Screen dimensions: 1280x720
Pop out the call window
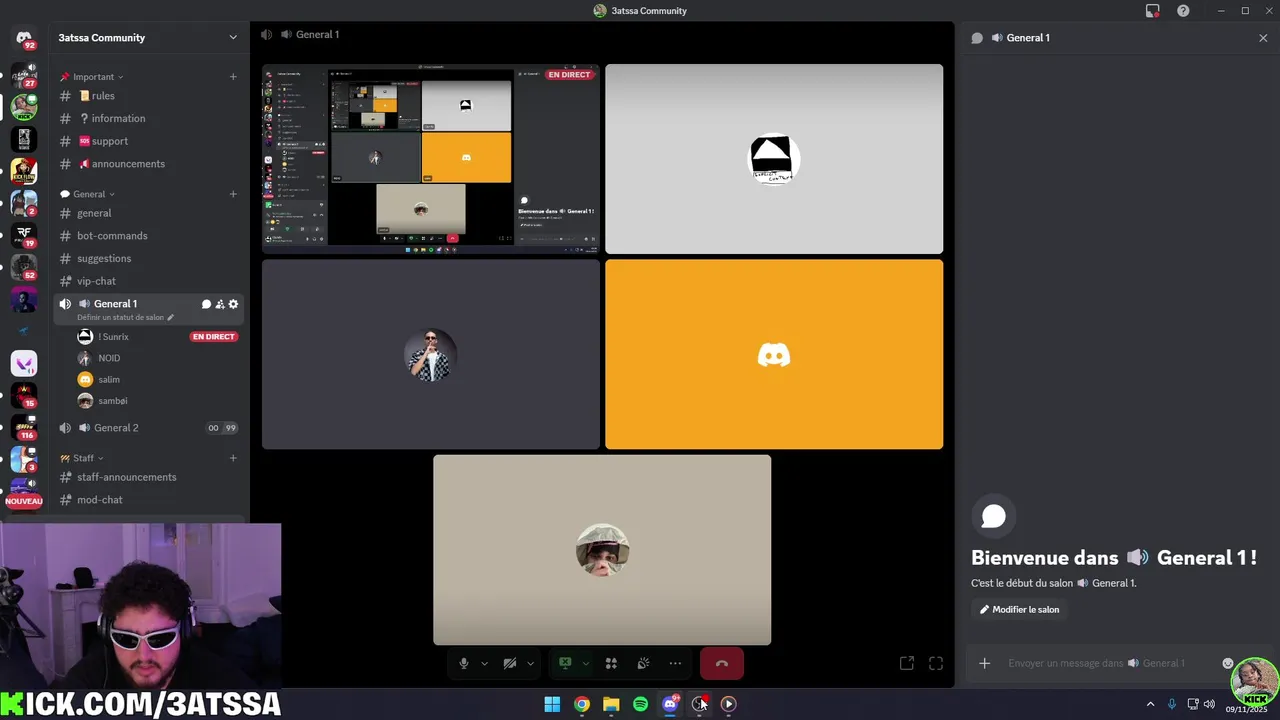tap(907, 663)
